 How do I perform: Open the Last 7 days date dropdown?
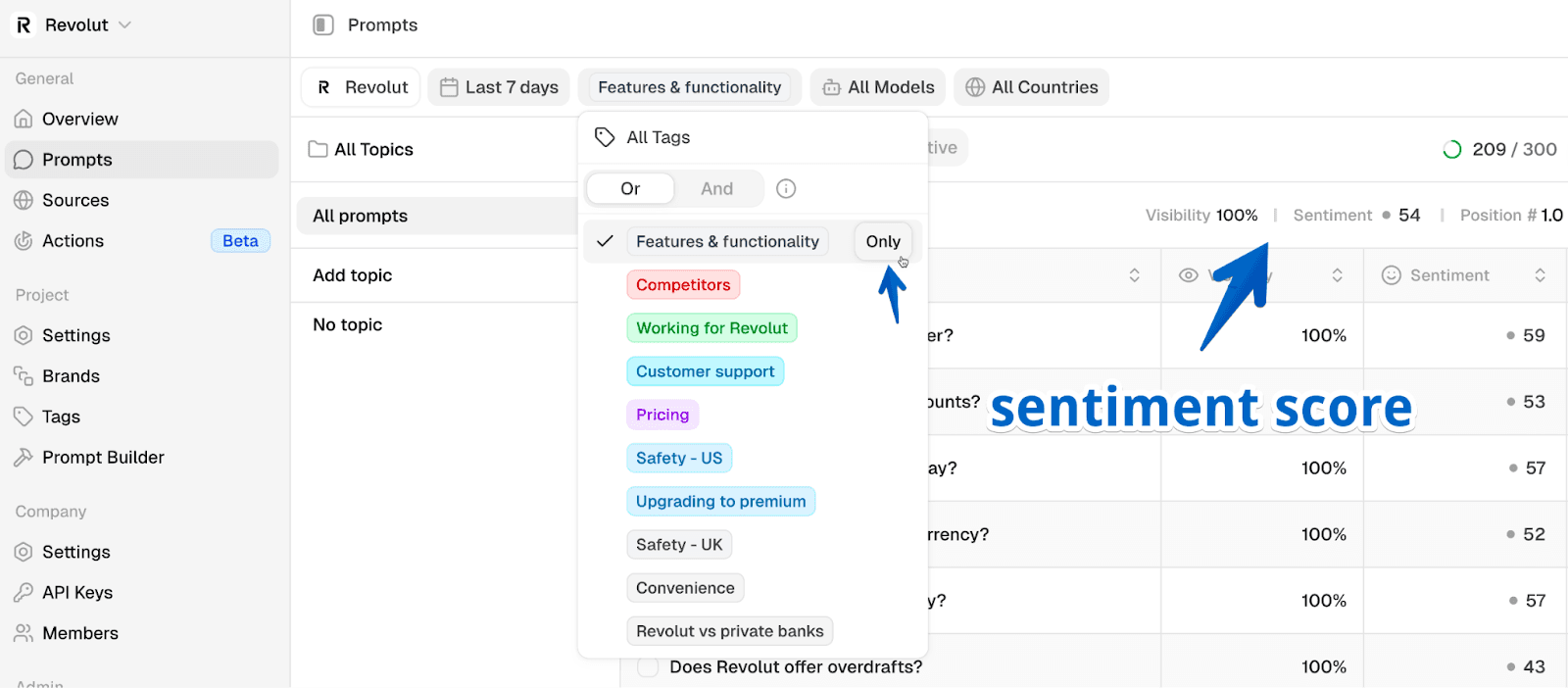pos(499,87)
